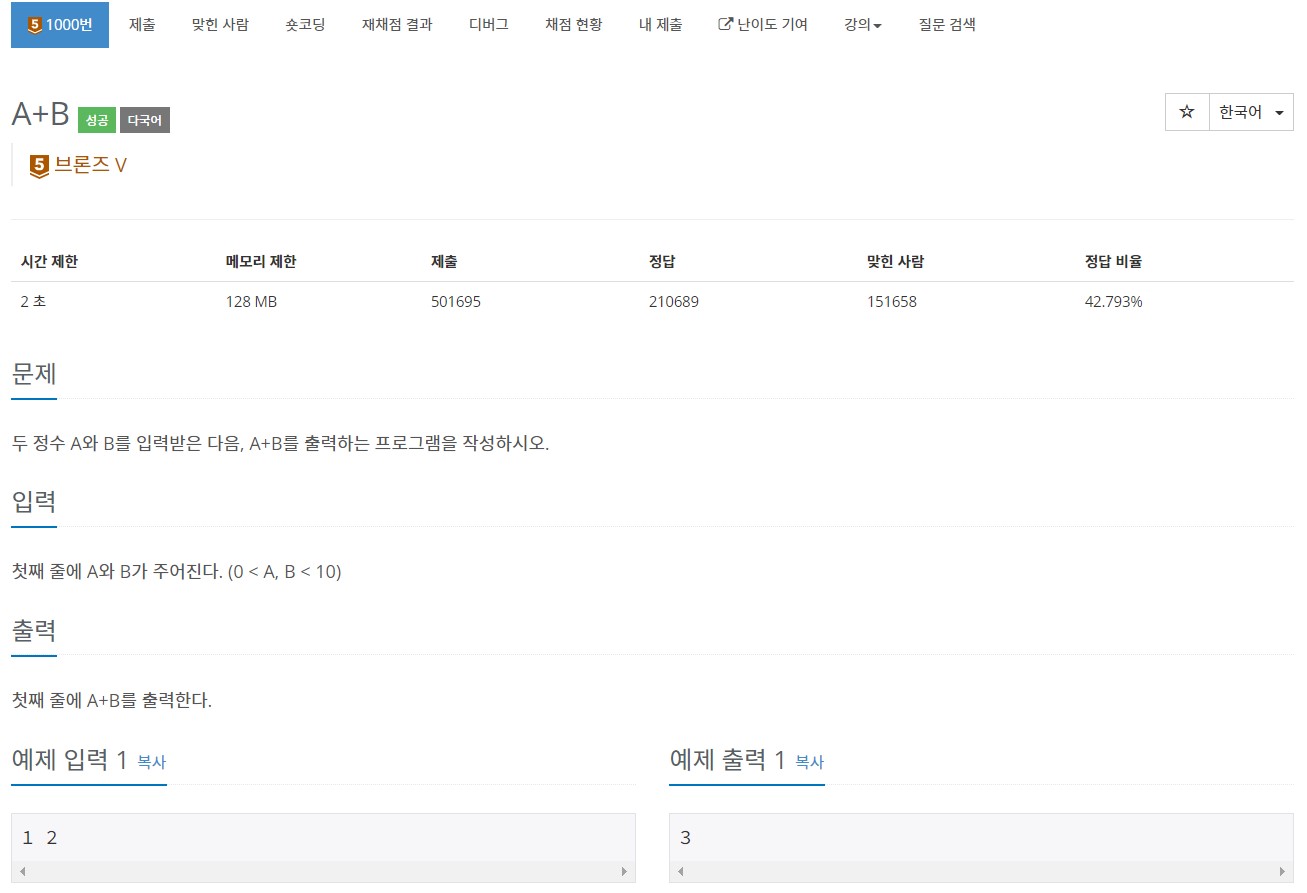
Task: Open the 한국어 language dropdown
Action: pos(1251,113)
